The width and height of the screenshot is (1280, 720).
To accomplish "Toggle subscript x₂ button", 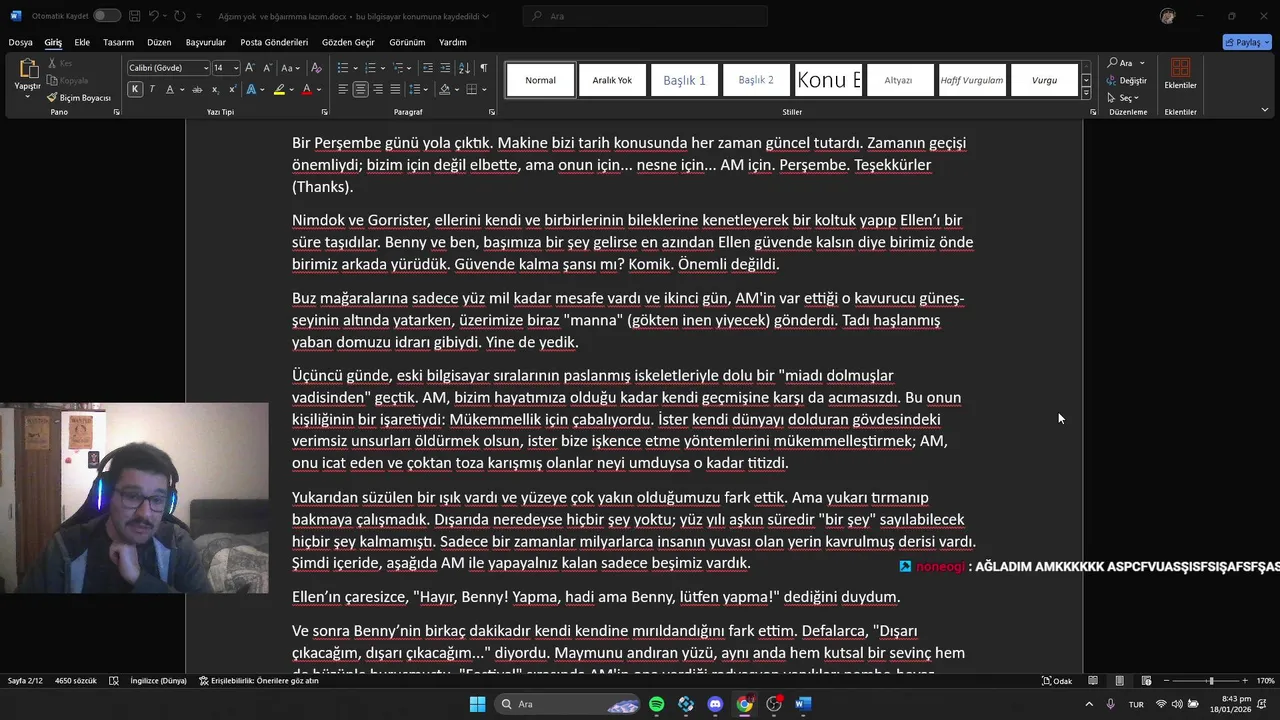I will coord(215,89).
